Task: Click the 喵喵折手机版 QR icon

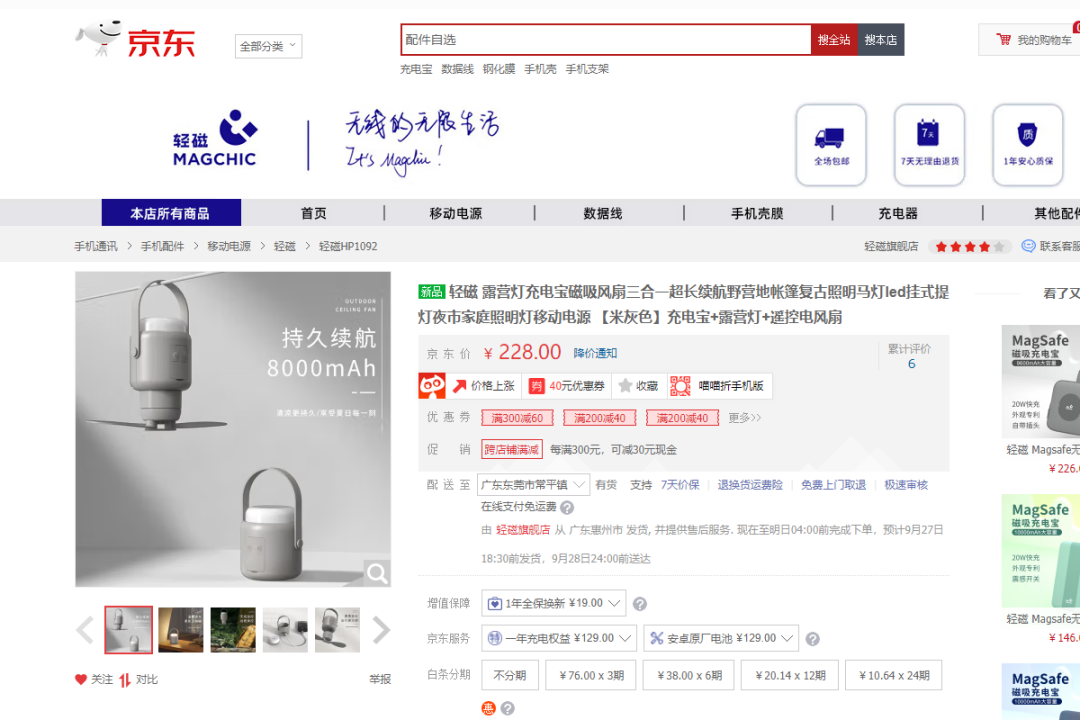Action: click(x=680, y=386)
